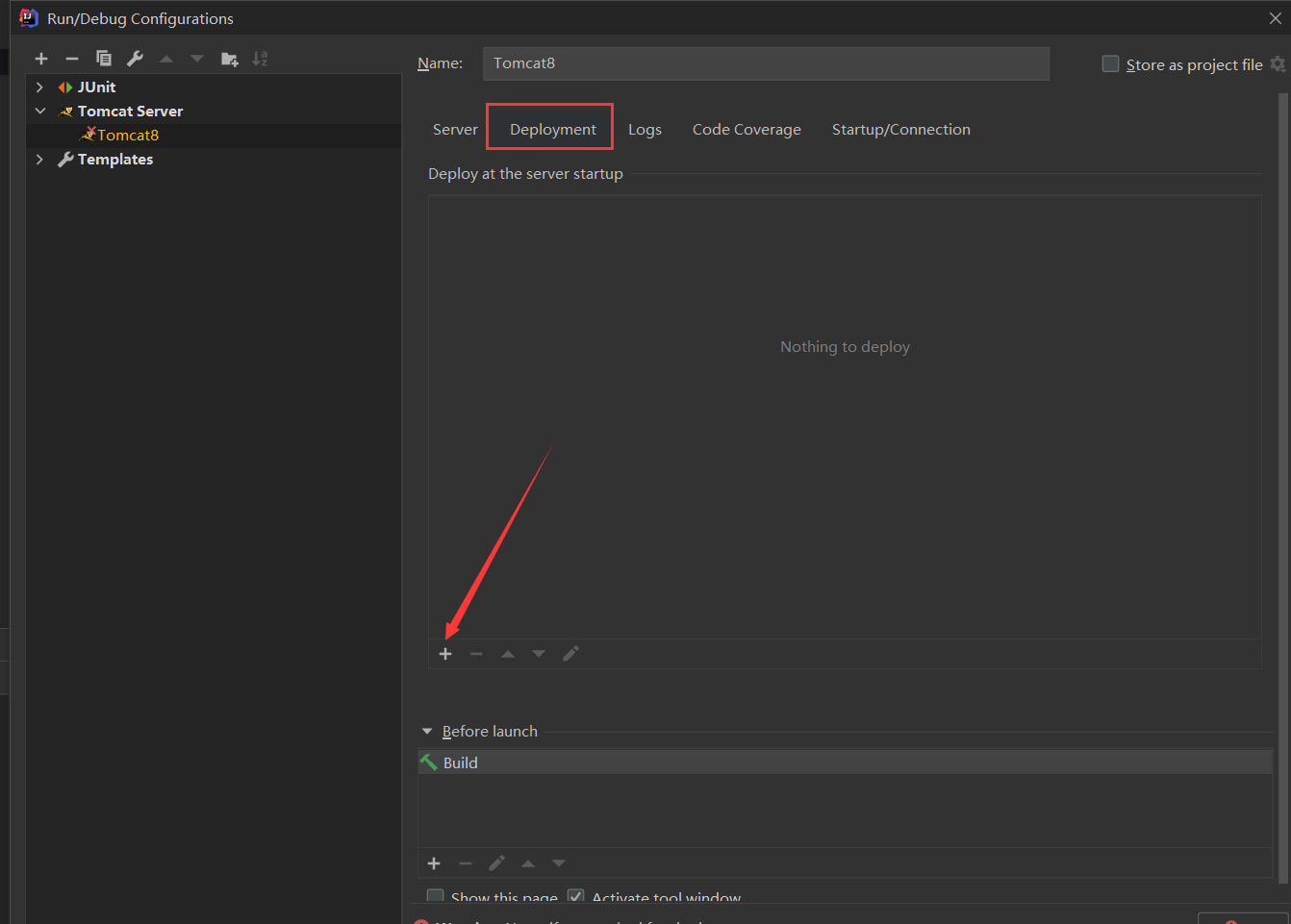The image size is (1291, 924).
Task: Open edit templates wrench icon
Action: 136,59
